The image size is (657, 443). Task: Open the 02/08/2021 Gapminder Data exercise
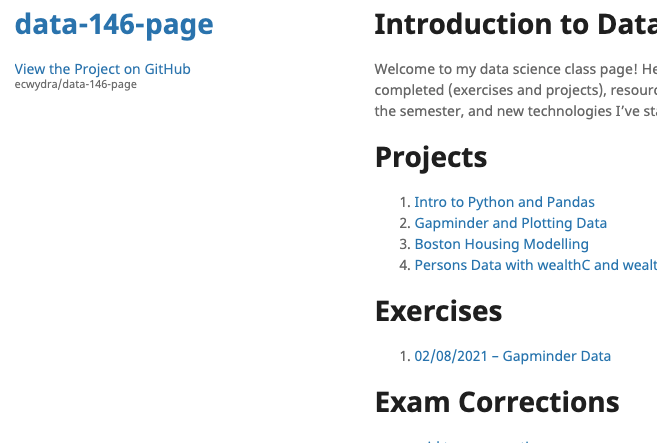coord(512,356)
